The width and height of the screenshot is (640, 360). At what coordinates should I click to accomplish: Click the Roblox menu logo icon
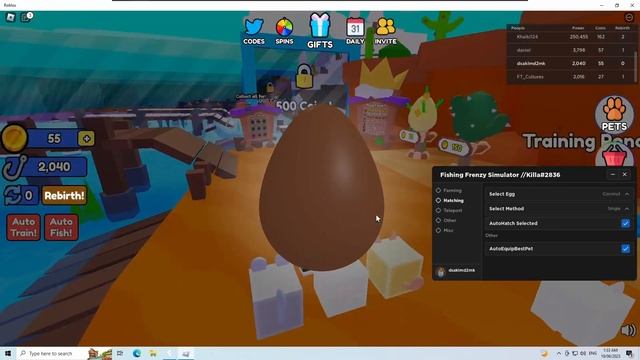(11, 17)
